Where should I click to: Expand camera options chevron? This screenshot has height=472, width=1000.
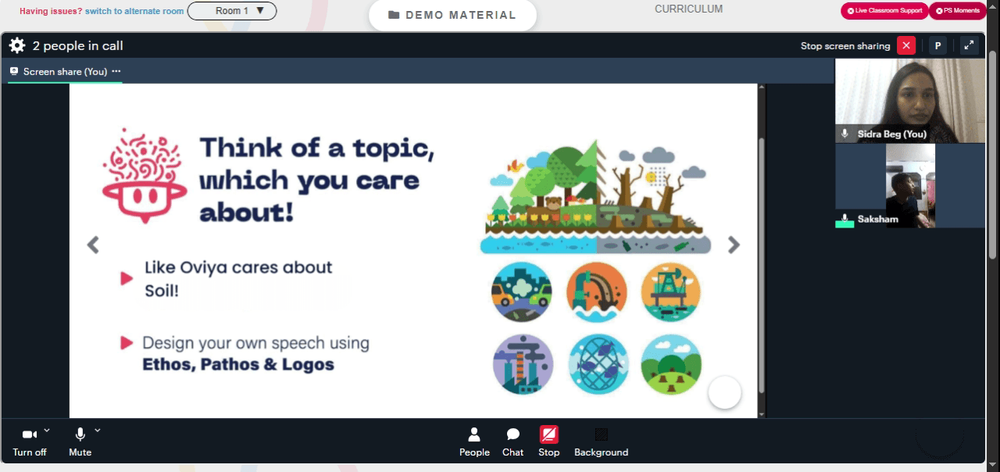pyautogui.click(x=47, y=431)
